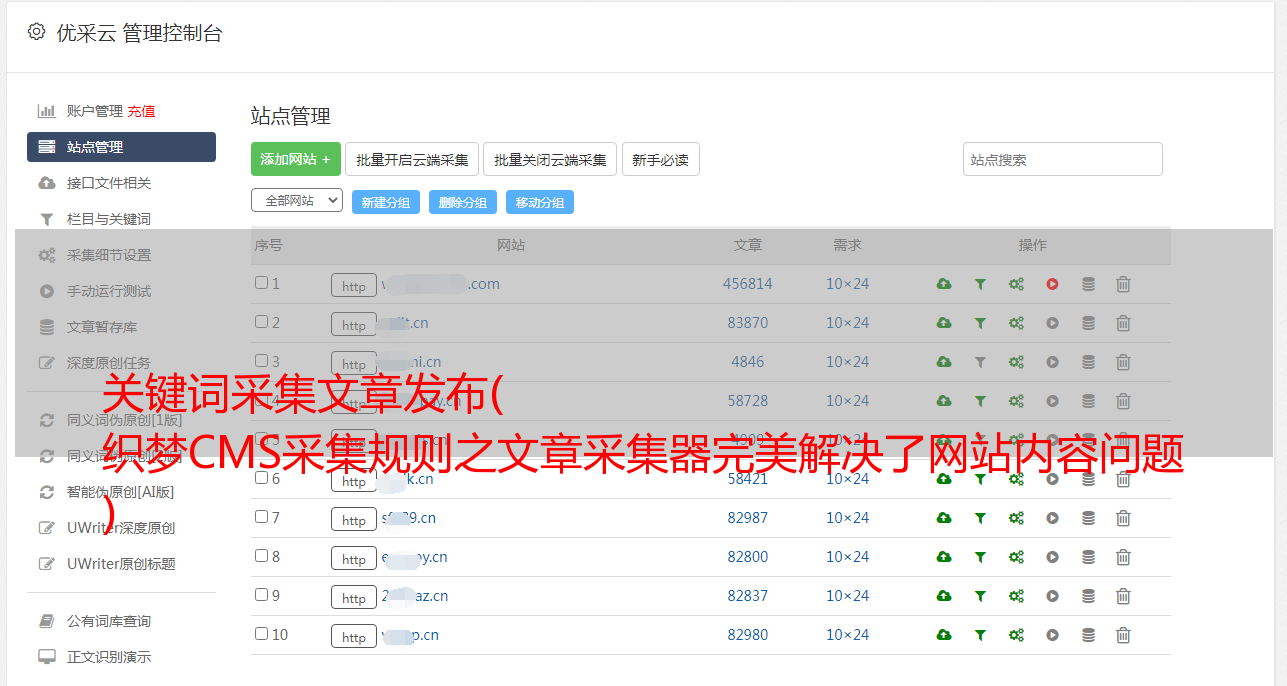Click the 删除分组 button
Image resolution: width=1287 pixels, height=686 pixels.
(463, 202)
